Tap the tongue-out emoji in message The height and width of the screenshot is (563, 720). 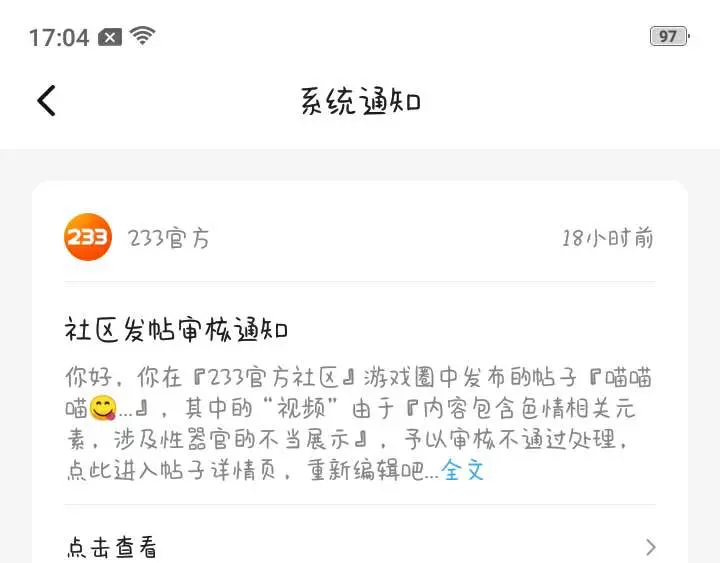[103, 407]
